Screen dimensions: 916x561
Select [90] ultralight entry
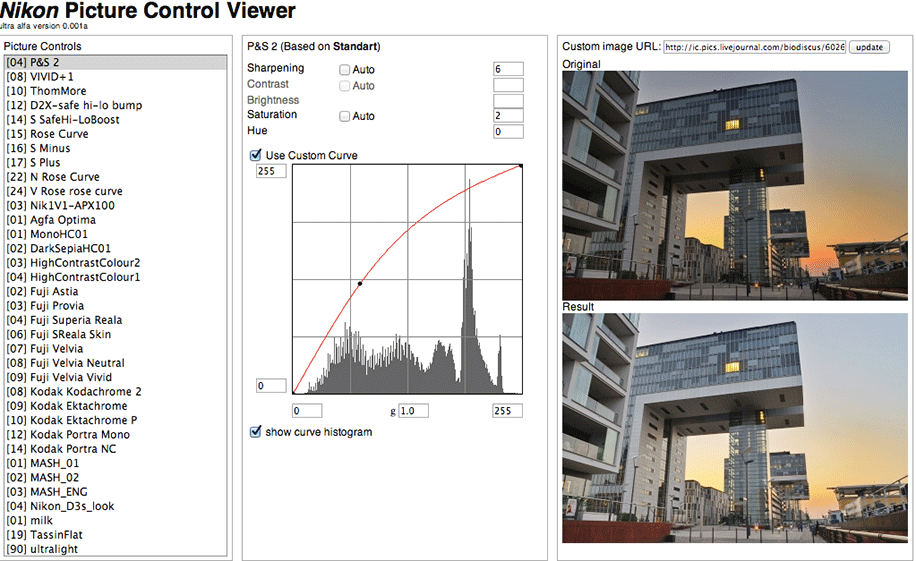pos(116,549)
